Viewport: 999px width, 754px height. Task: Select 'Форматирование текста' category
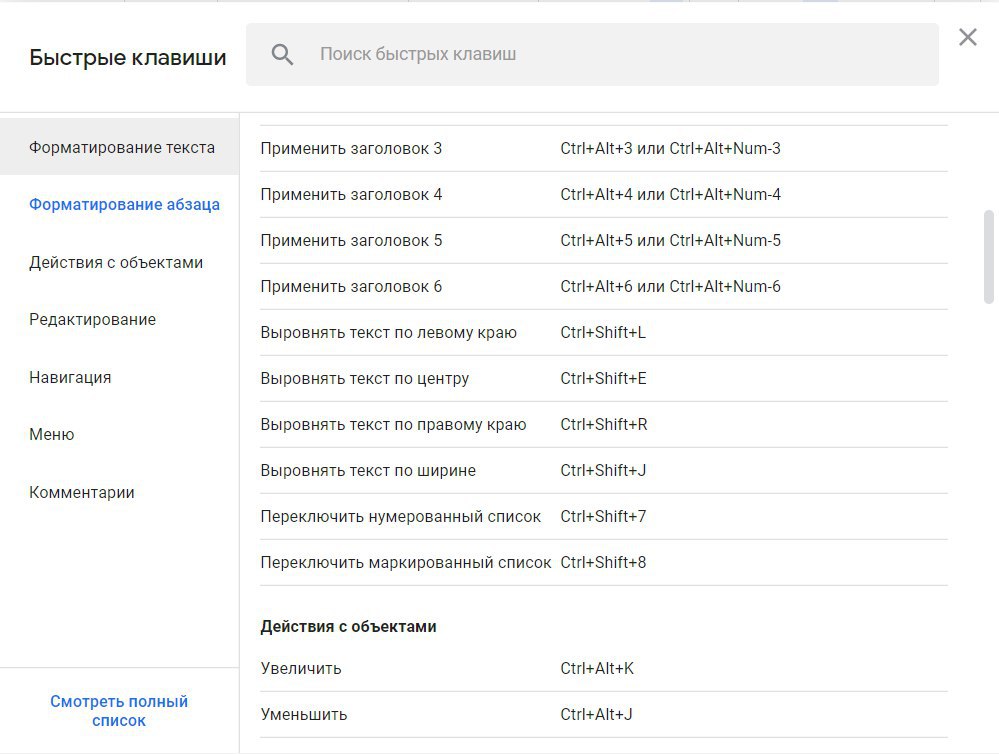coord(121,148)
